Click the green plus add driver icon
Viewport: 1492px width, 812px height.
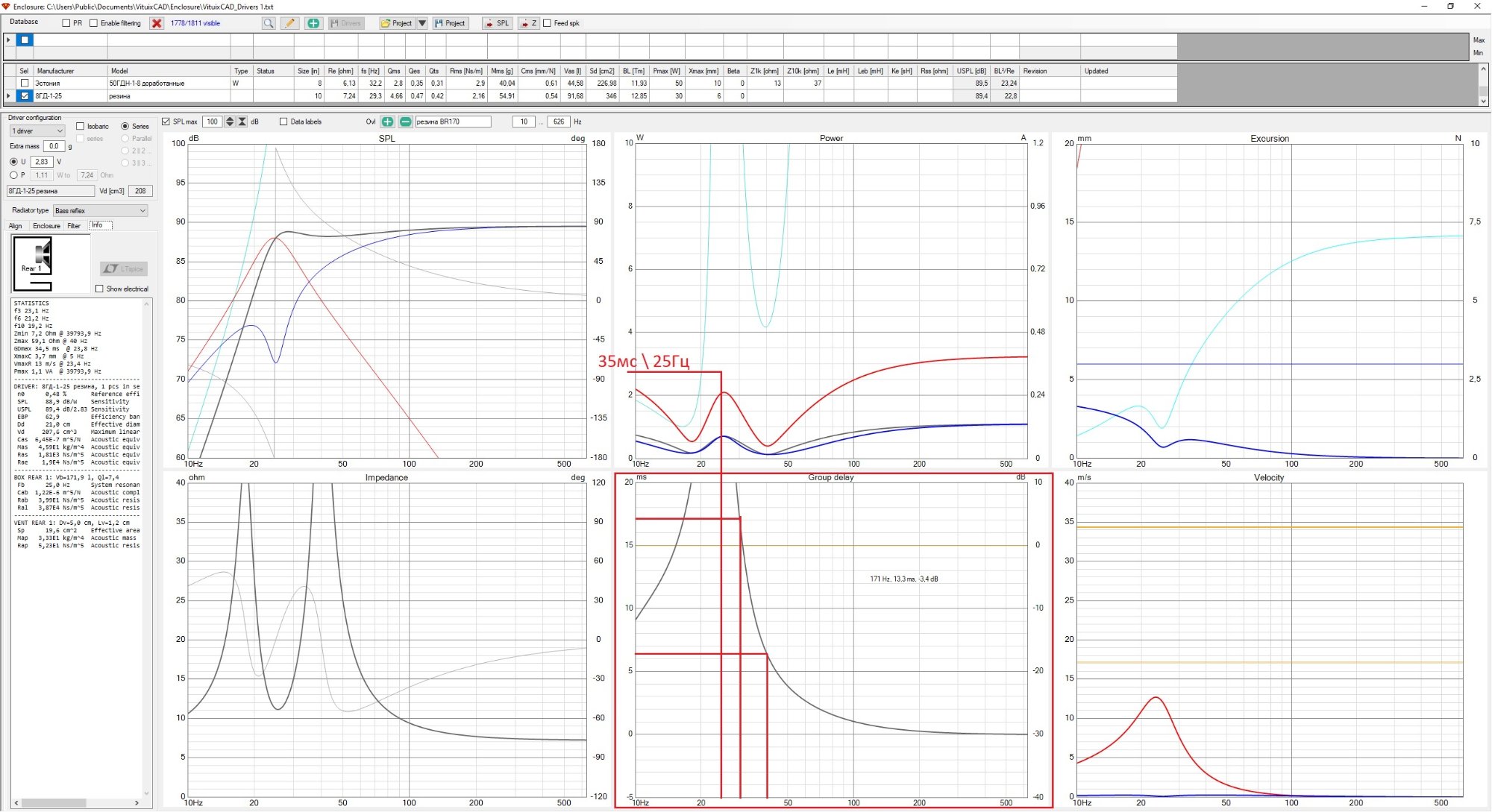pyautogui.click(x=313, y=23)
